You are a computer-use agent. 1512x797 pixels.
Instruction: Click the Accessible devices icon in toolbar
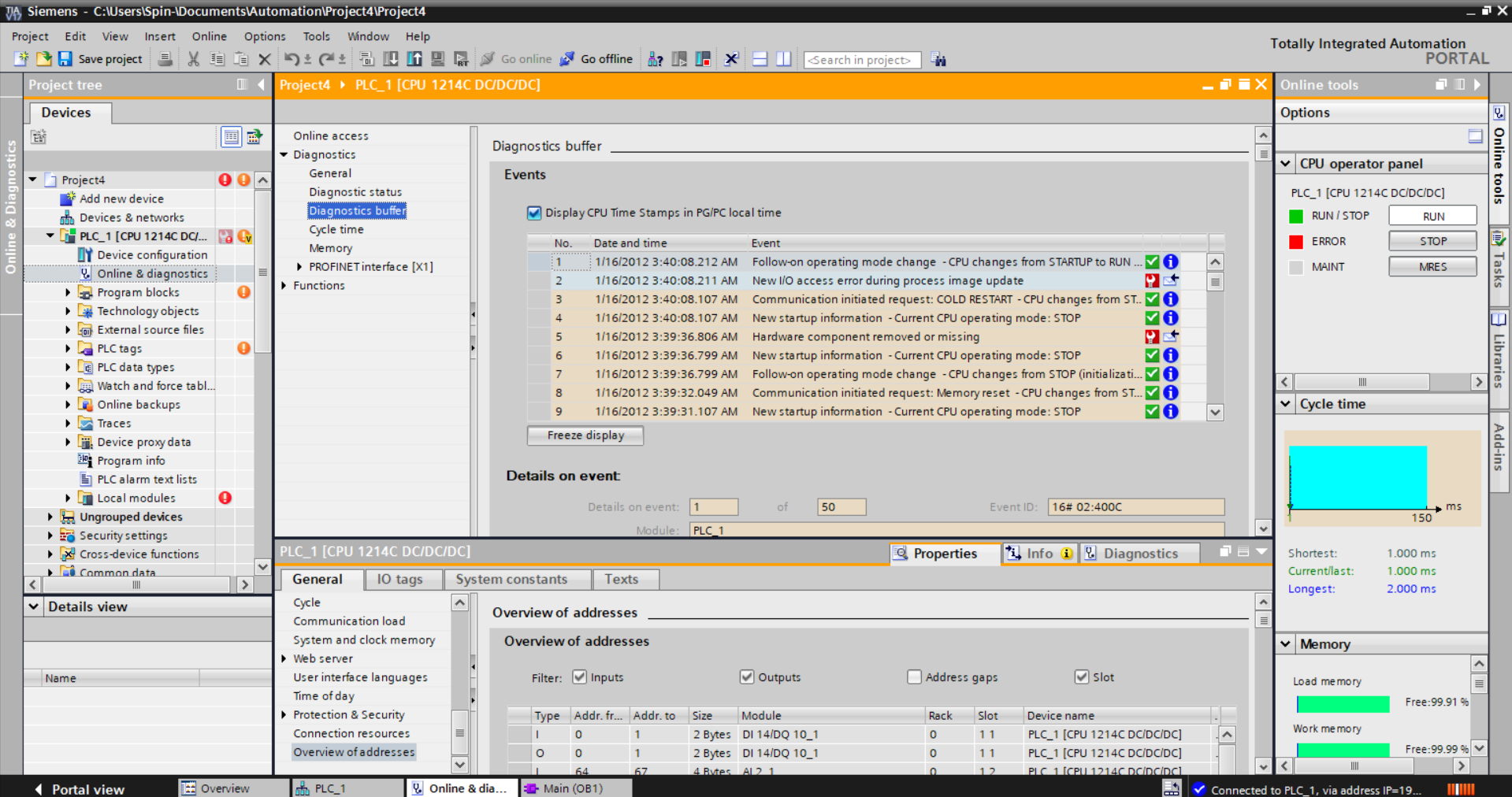point(655,59)
